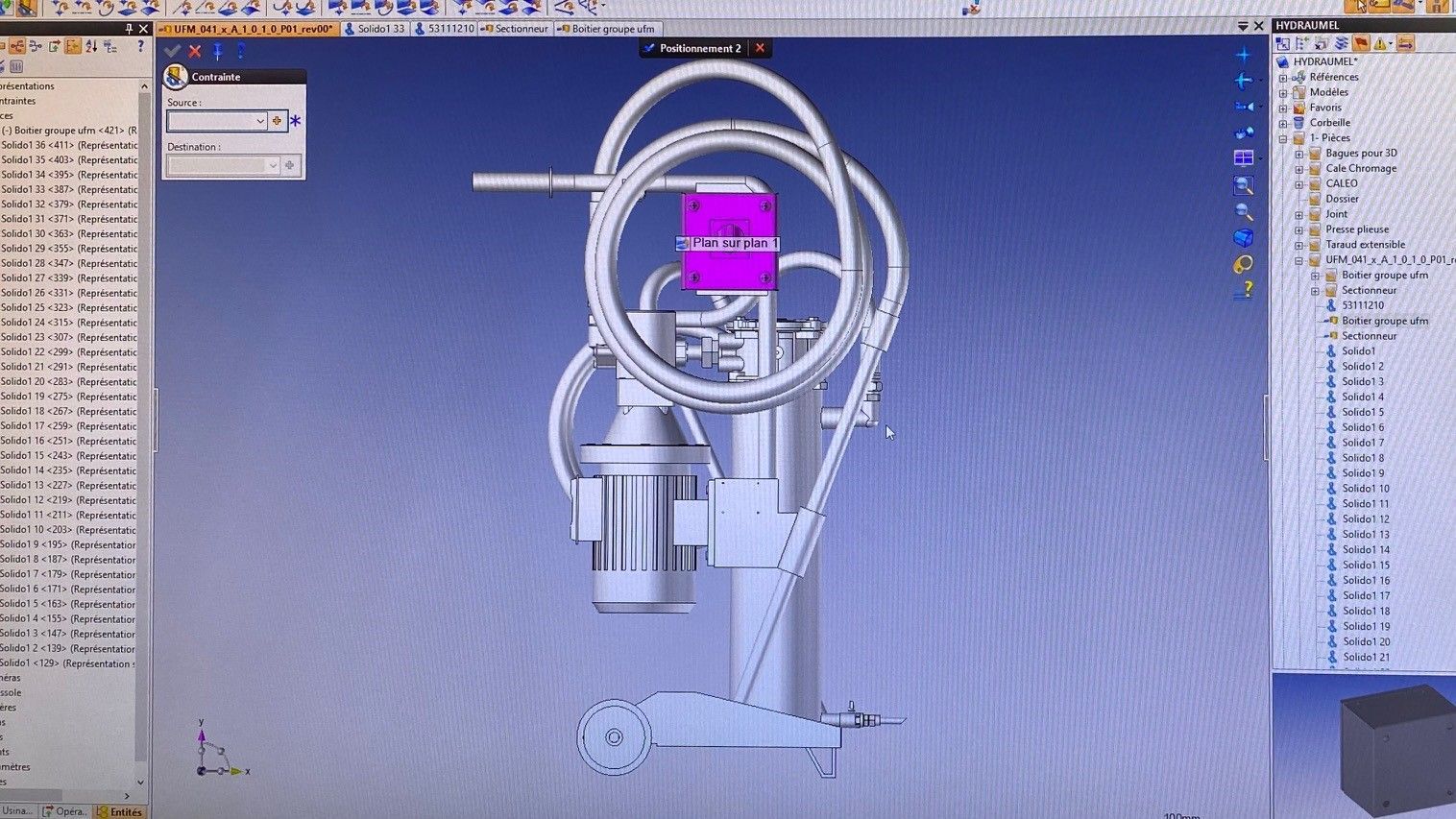This screenshot has height=819, width=1456.
Task: Open the Sectionneur document tab
Action: 516,29
